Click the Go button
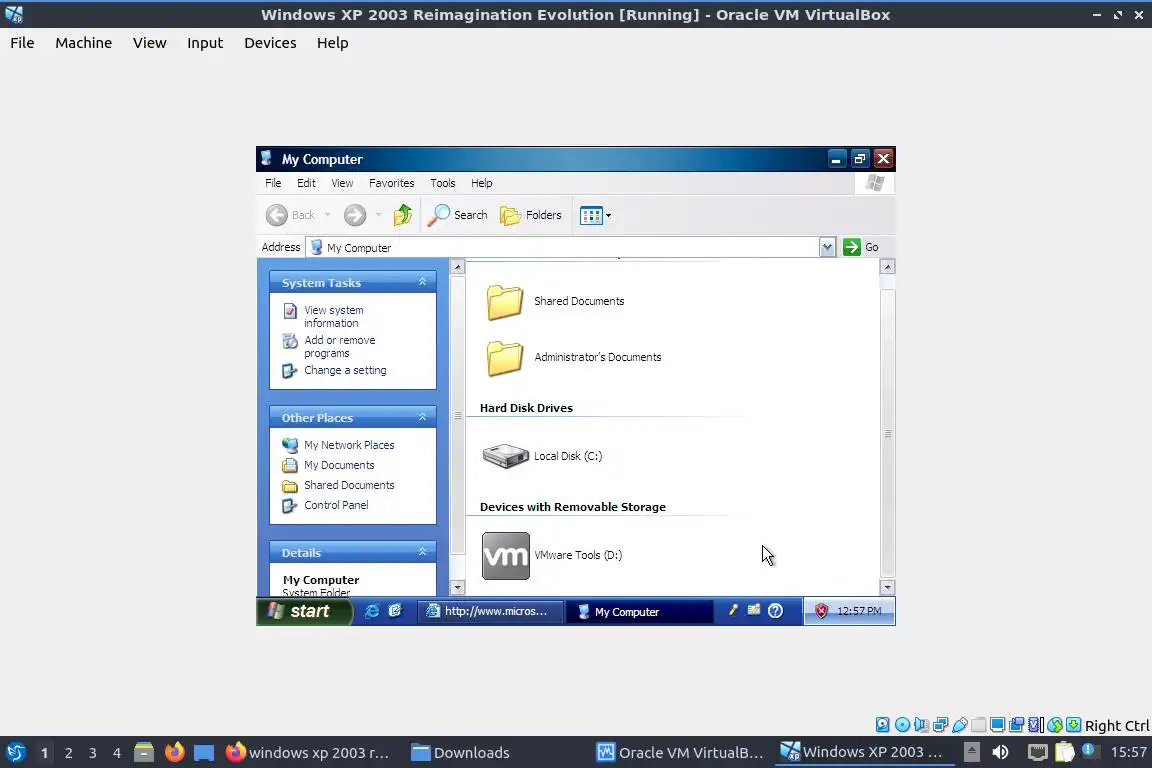1152x768 pixels. point(861,247)
